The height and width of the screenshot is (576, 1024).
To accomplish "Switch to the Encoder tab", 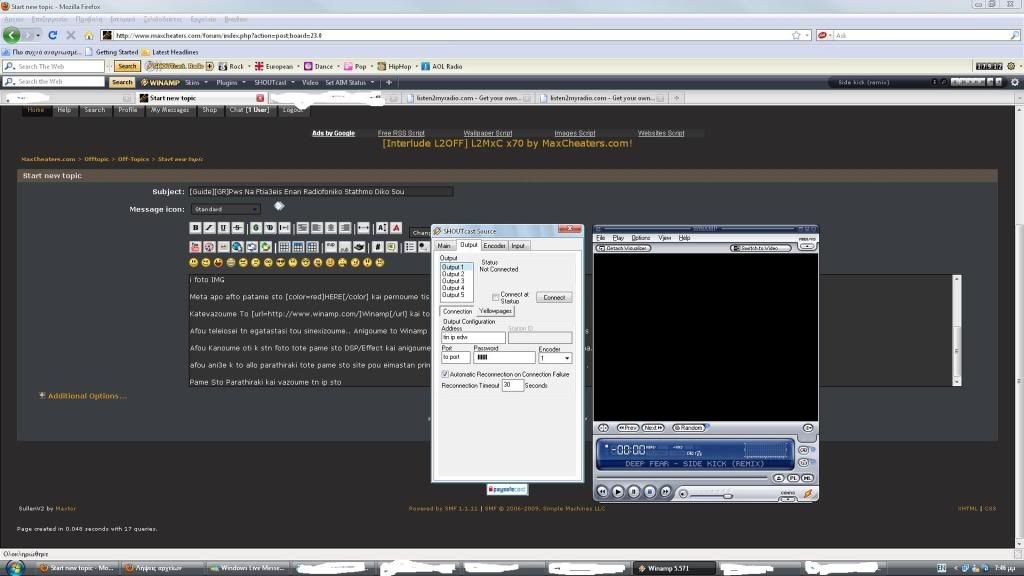I will pos(494,245).
